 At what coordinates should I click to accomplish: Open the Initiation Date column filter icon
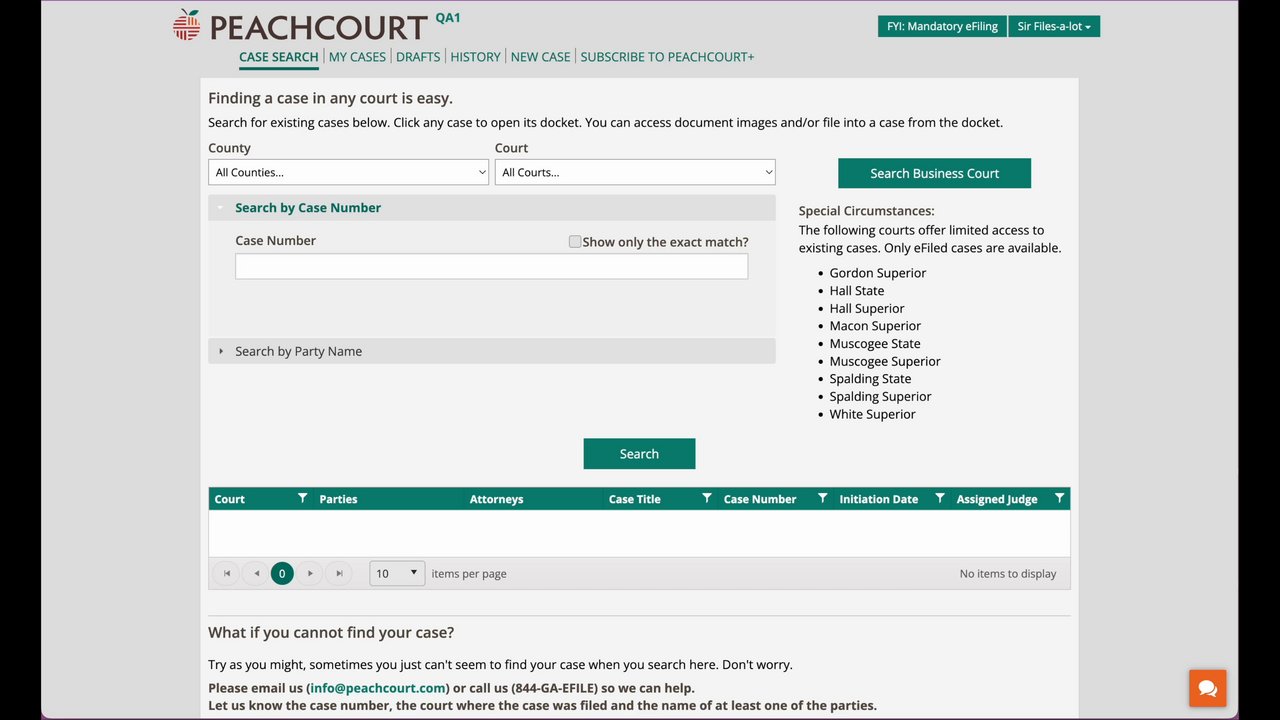point(939,498)
